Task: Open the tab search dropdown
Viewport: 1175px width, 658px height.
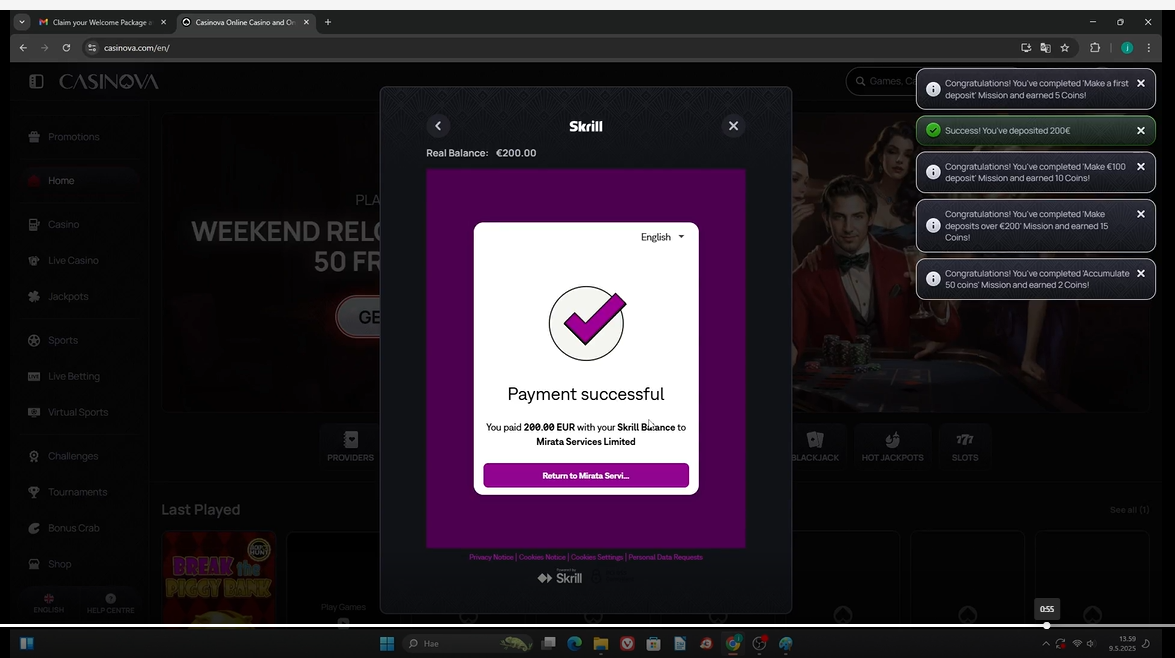Action: 22,22
